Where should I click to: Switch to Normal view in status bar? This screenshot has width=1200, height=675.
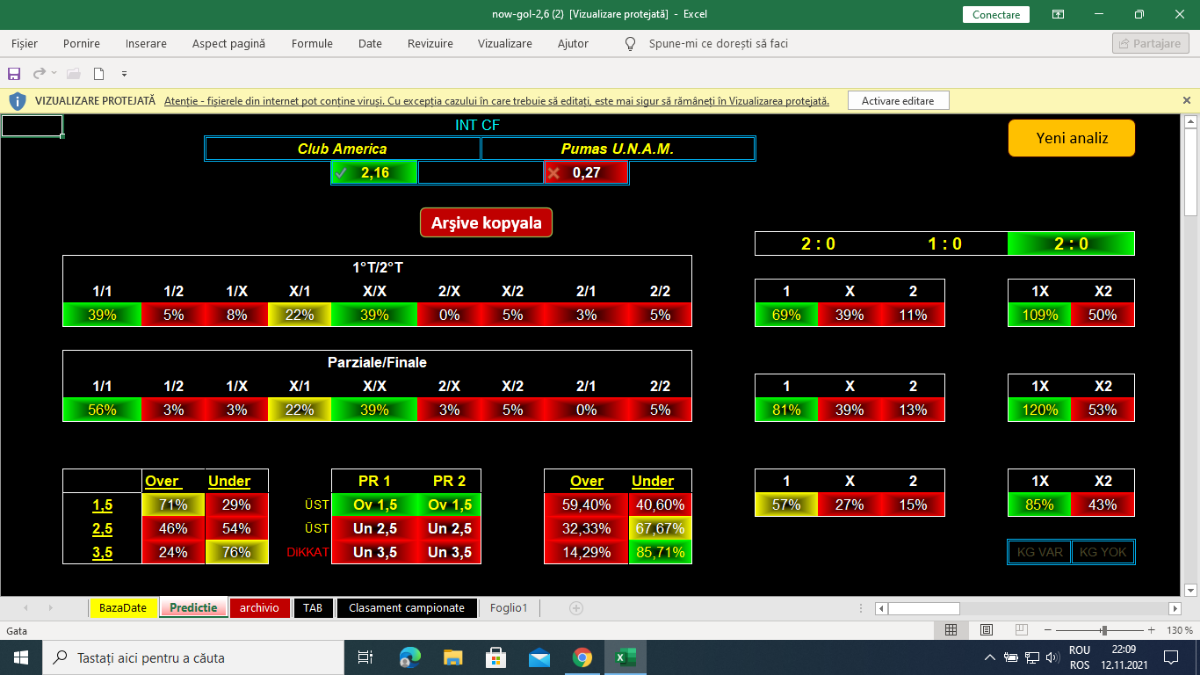tap(951, 630)
